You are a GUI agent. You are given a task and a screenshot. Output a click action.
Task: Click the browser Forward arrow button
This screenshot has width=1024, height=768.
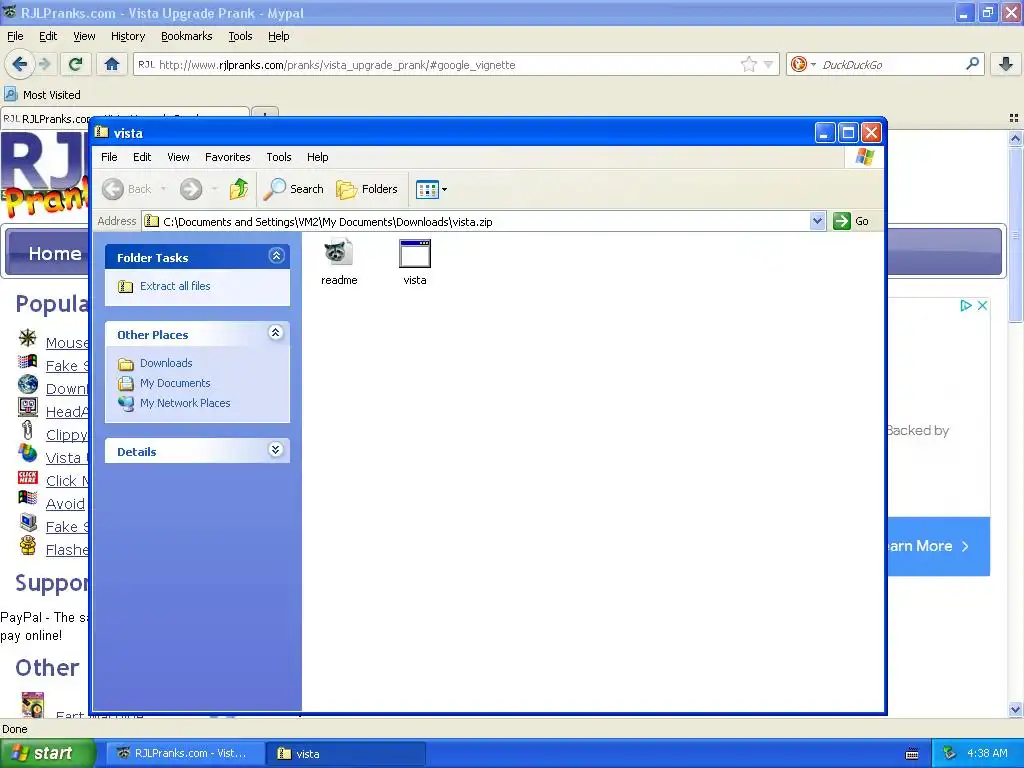(x=44, y=64)
